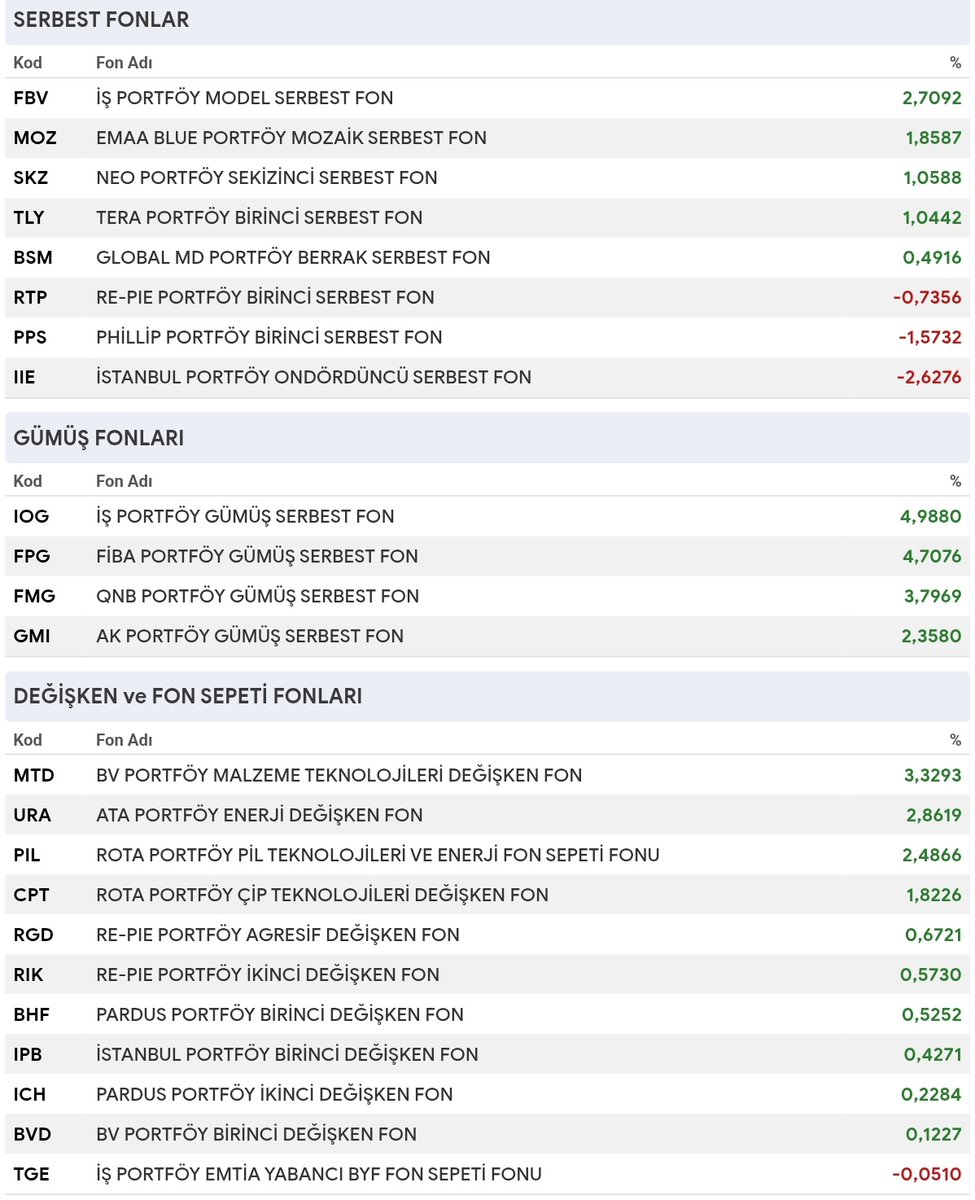Open ROTA PORTFÖY PİL TEKNOLOJİLERİ fund
This screenshot has width=975, height=1200.
tap(378, 856)
